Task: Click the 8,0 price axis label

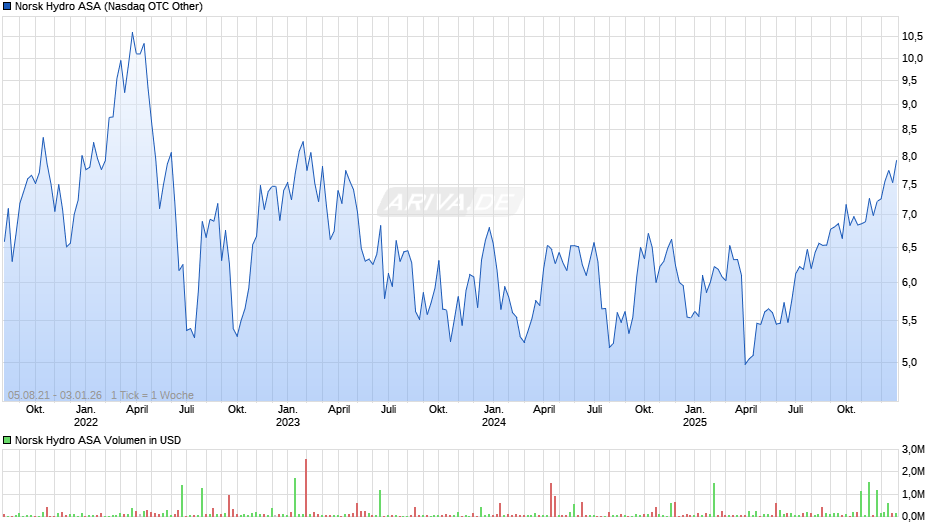Action: (x=909, y=157)
